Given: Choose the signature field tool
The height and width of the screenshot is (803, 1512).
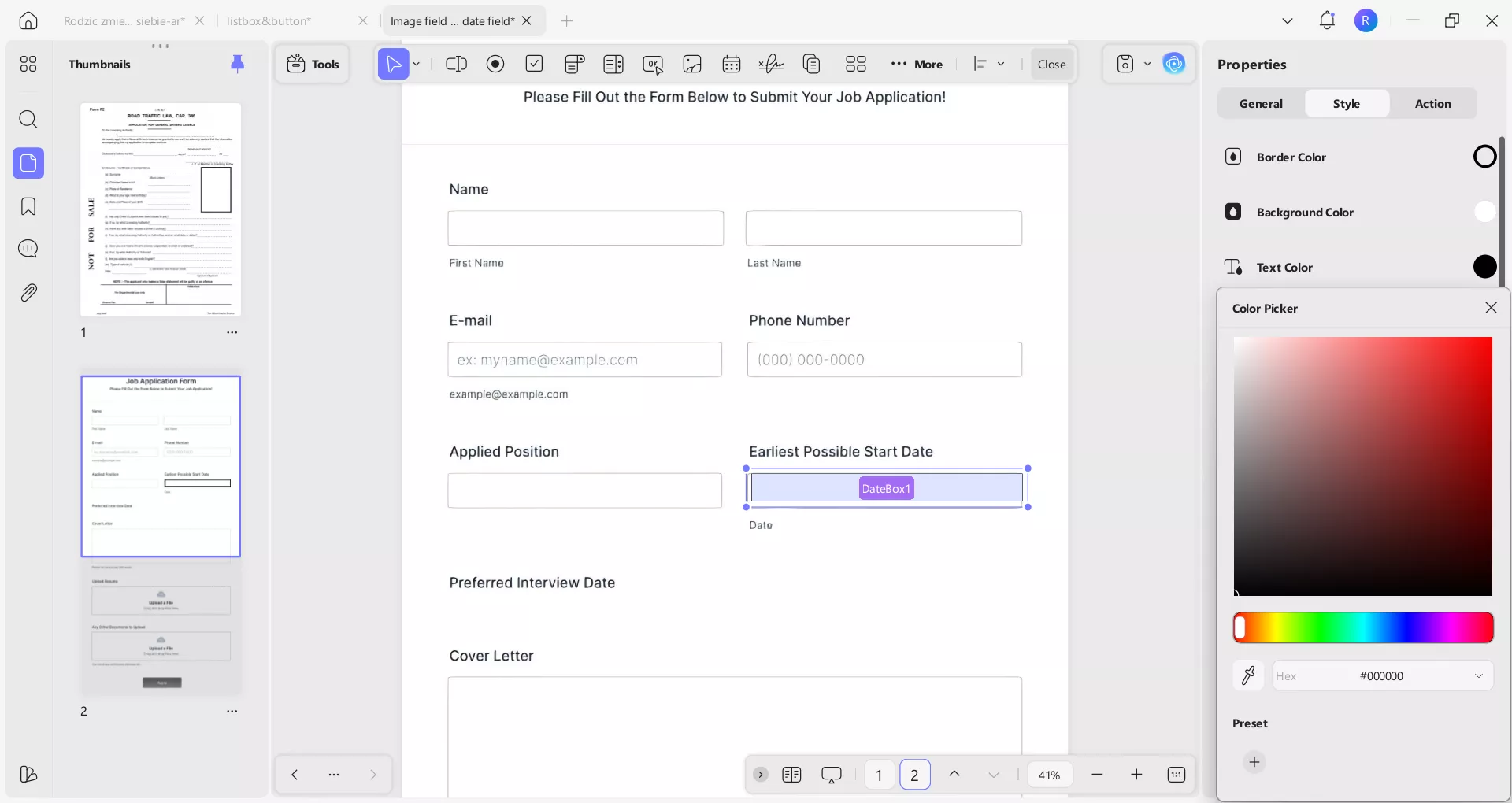Looking at the screenshot, I should pos(771,65).
